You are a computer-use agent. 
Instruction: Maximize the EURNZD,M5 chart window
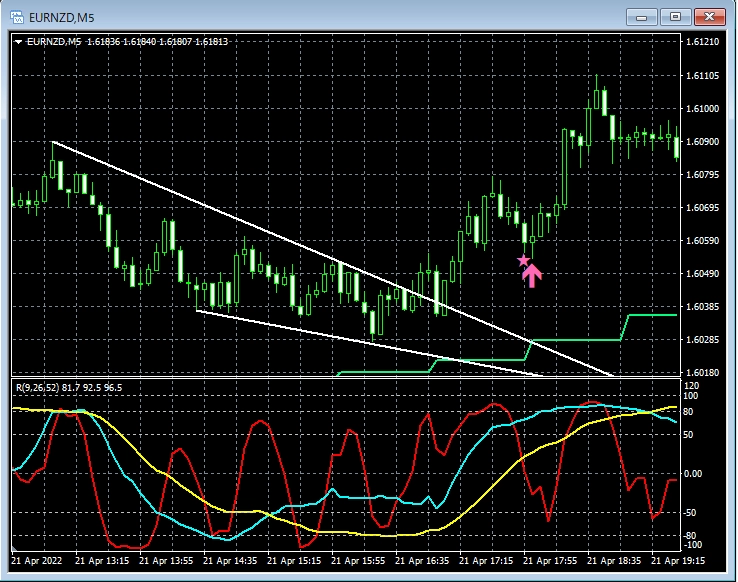click(677, 16)
